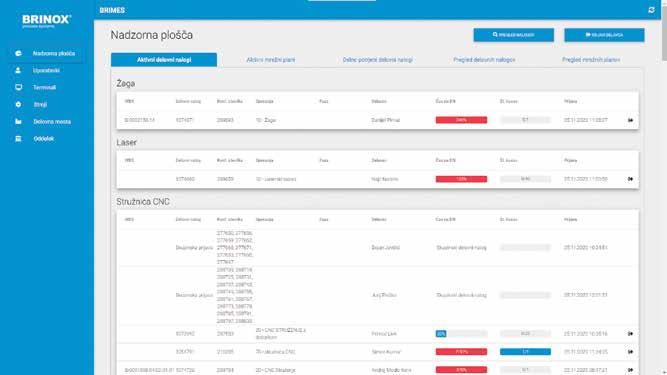The height and width of the screenshot is (375, 667).
Task: Open Delovna mesta in the sidebar
Action: click(x=52, y=122)
